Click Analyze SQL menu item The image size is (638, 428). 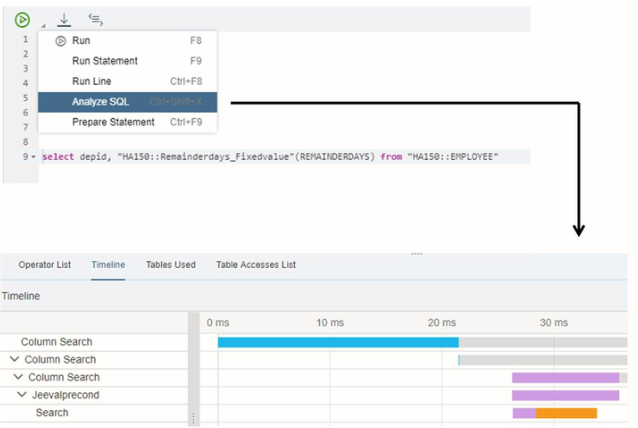(x=100, y=102)
